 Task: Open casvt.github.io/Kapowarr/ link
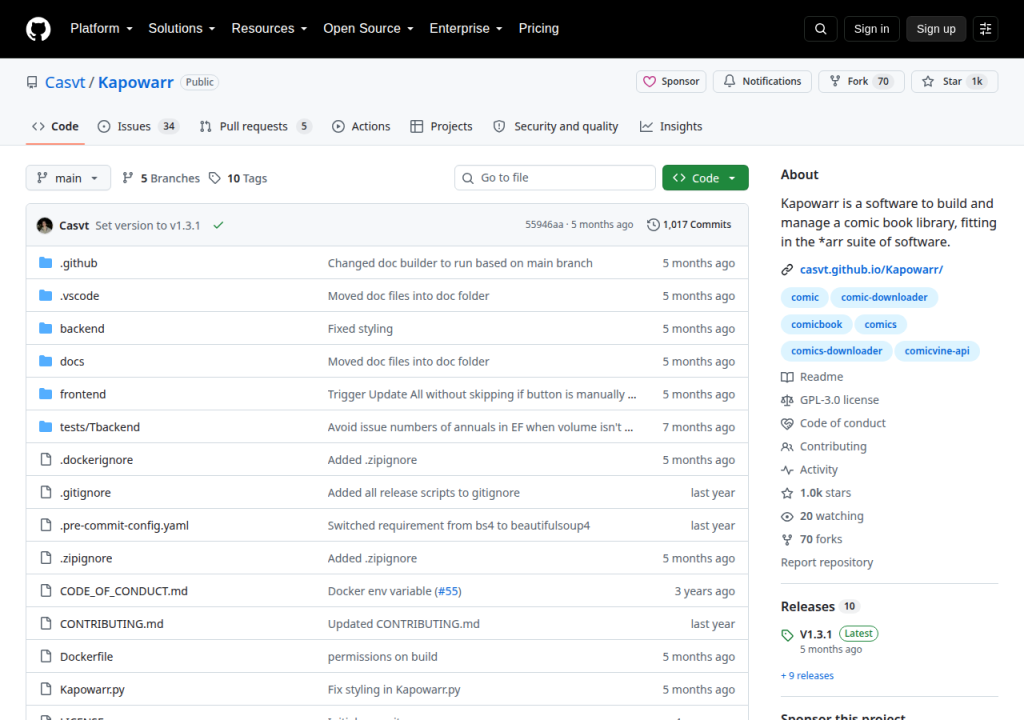point(871,270)
